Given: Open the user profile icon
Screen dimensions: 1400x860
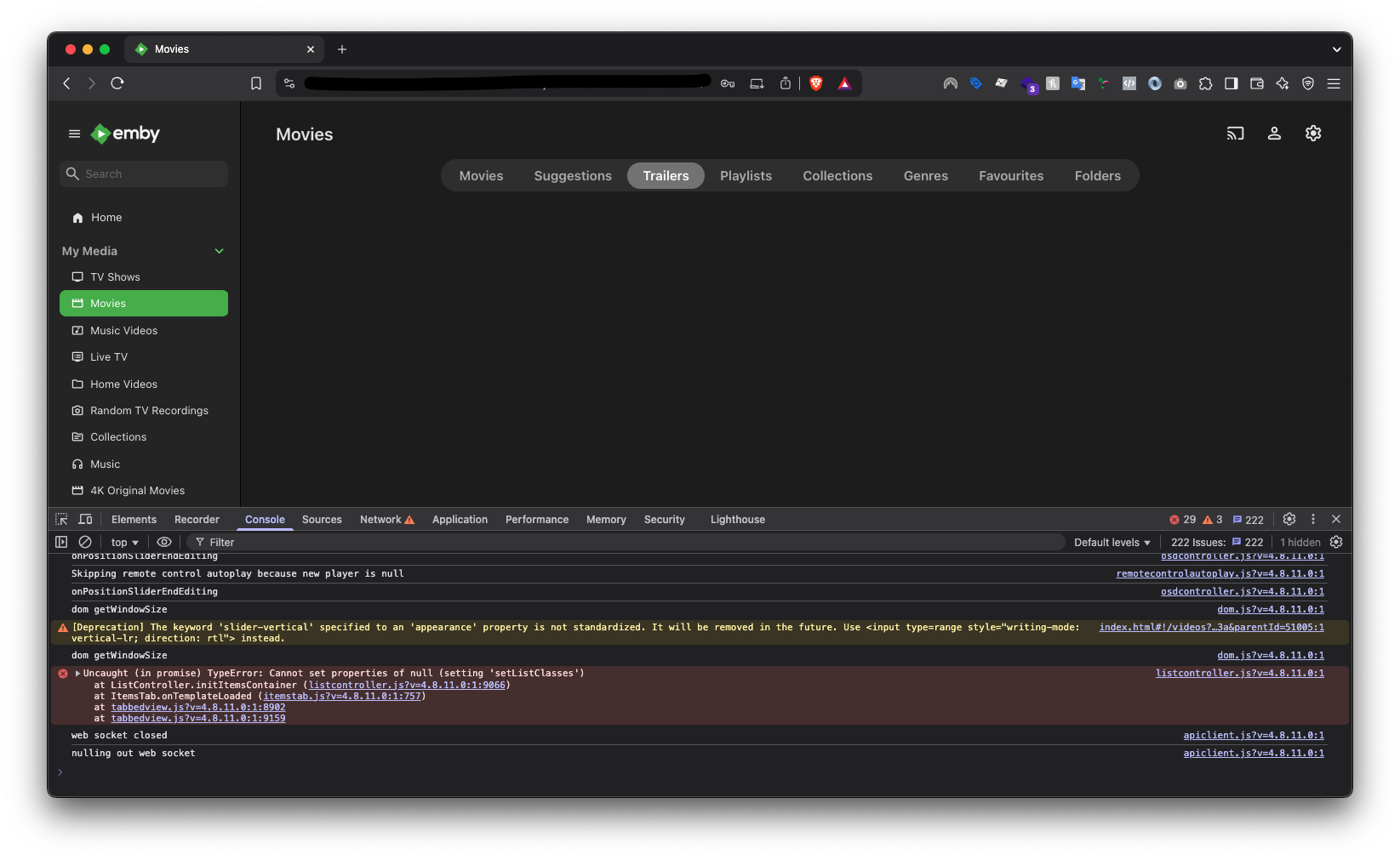Looking at the screenshot, I should 1274,134.
